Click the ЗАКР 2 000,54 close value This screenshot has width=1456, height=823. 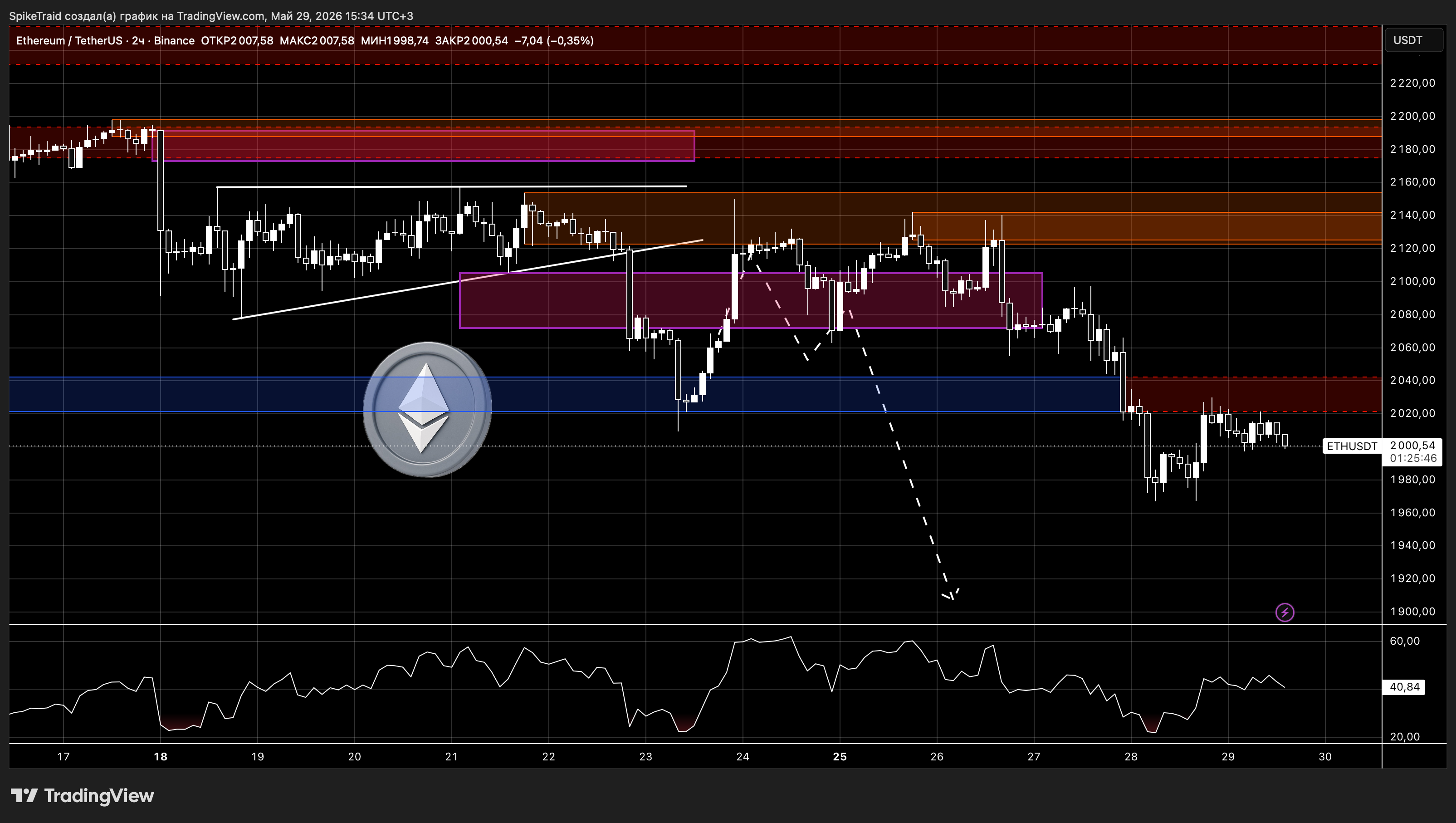(x=471, y=41)
